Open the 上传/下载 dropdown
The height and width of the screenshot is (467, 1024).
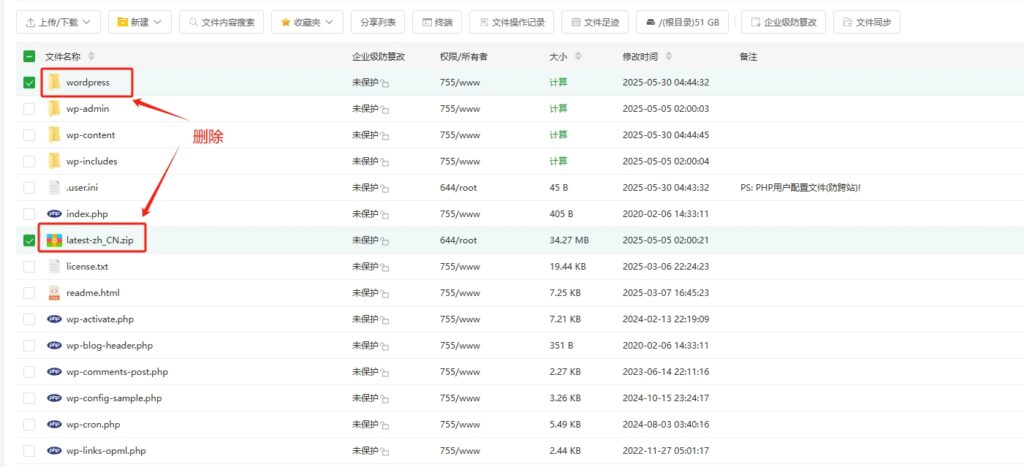pos(59,21)
